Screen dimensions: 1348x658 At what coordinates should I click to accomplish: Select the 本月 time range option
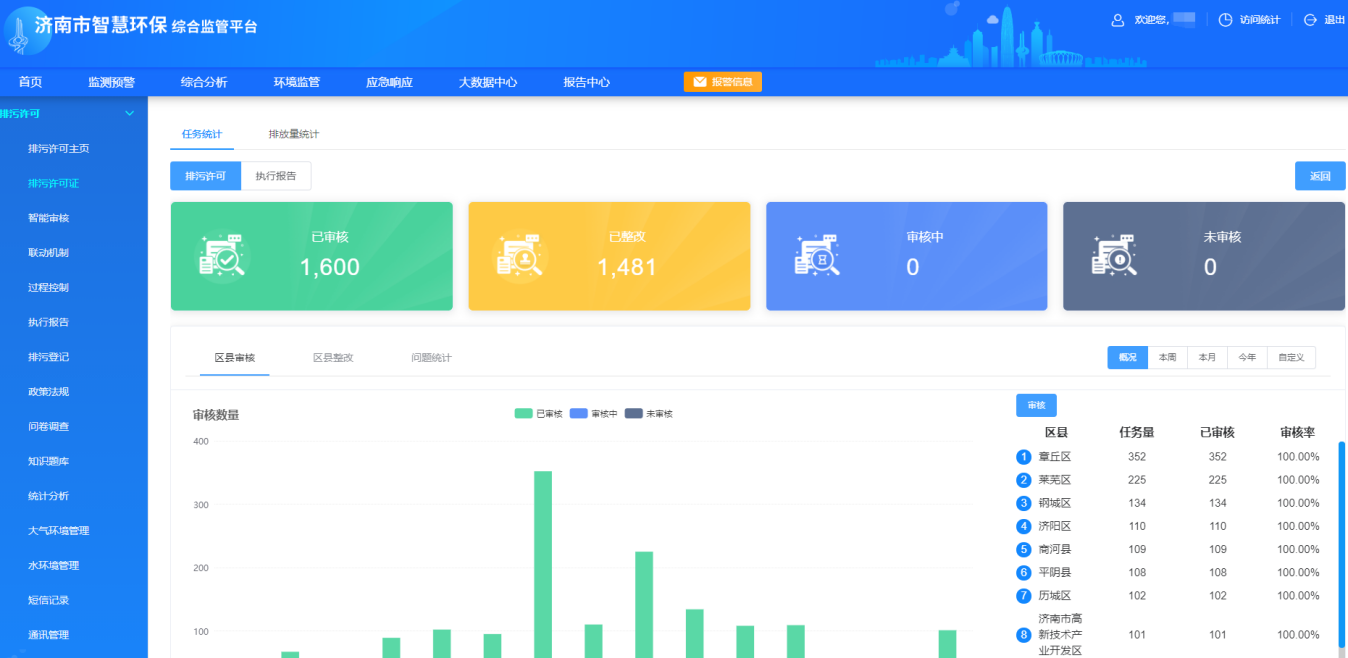click(x=1207, y=357)
